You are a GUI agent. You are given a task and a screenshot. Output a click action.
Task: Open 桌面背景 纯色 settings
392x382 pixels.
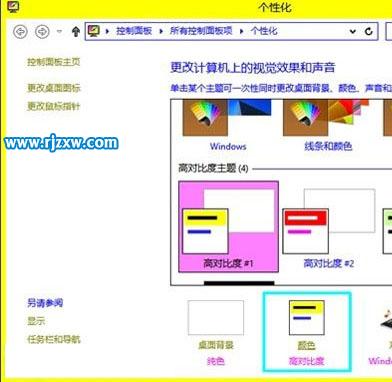click(216, 333)
